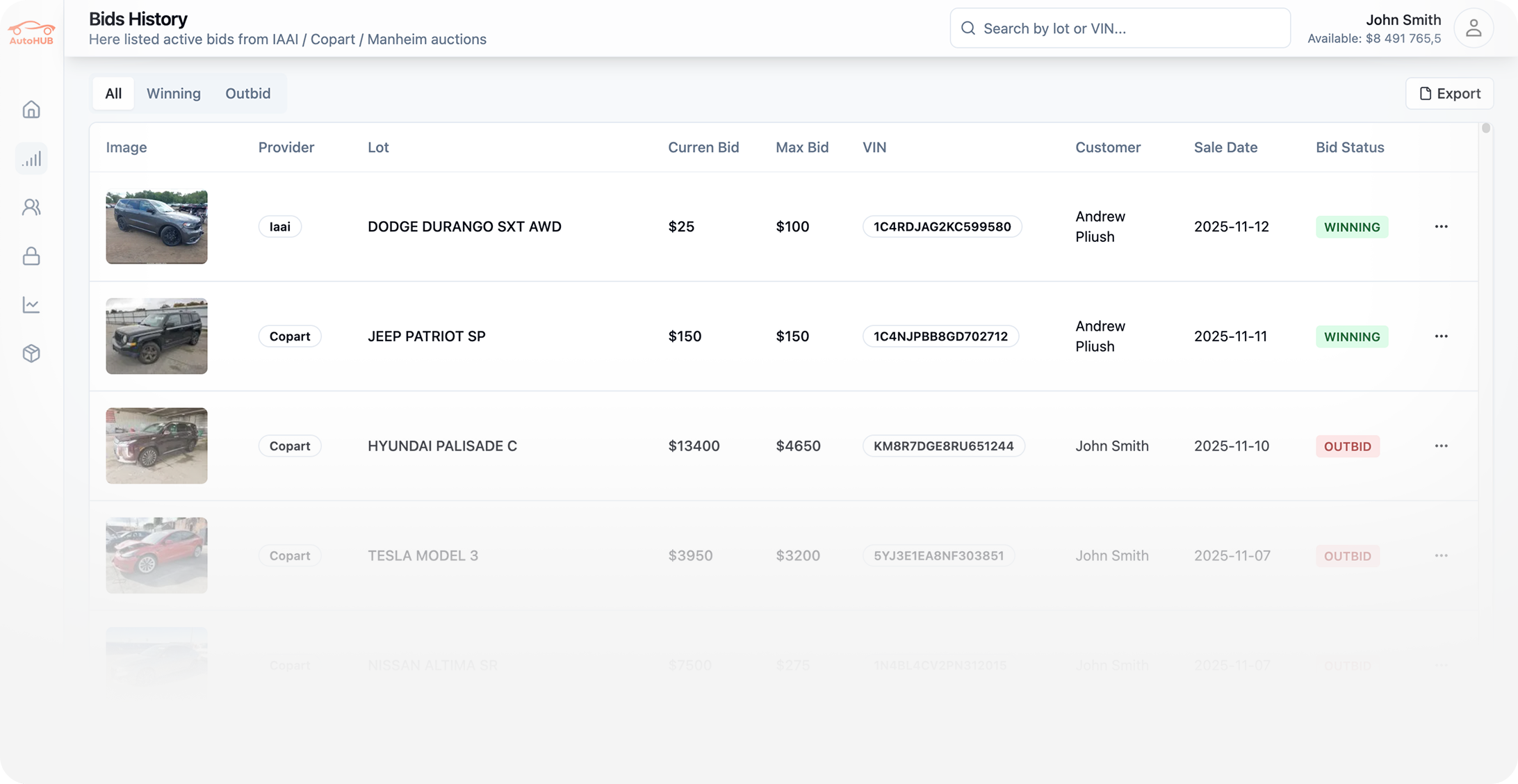Click inside the lot or VIN search field

pos(1119,28)
